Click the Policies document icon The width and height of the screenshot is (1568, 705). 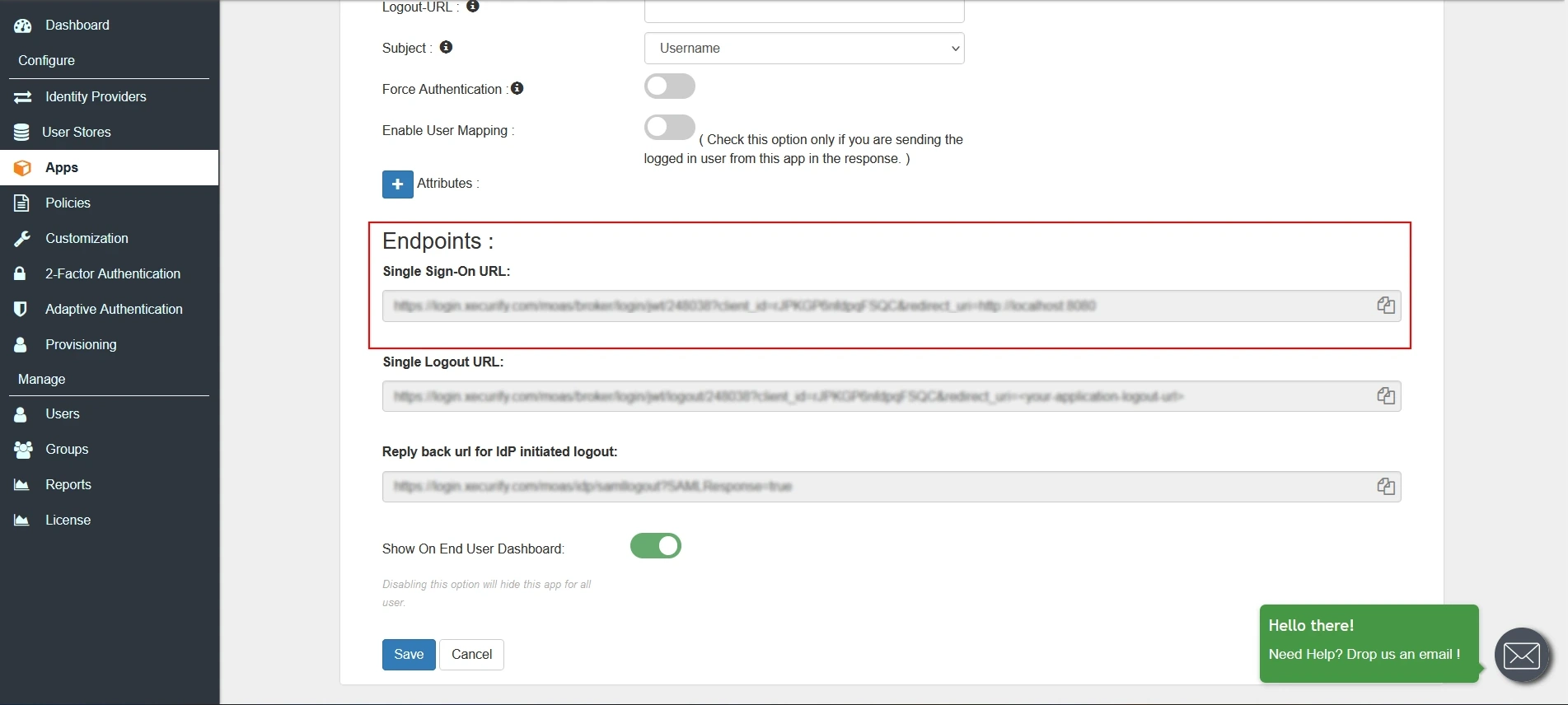tap(22, 203)
